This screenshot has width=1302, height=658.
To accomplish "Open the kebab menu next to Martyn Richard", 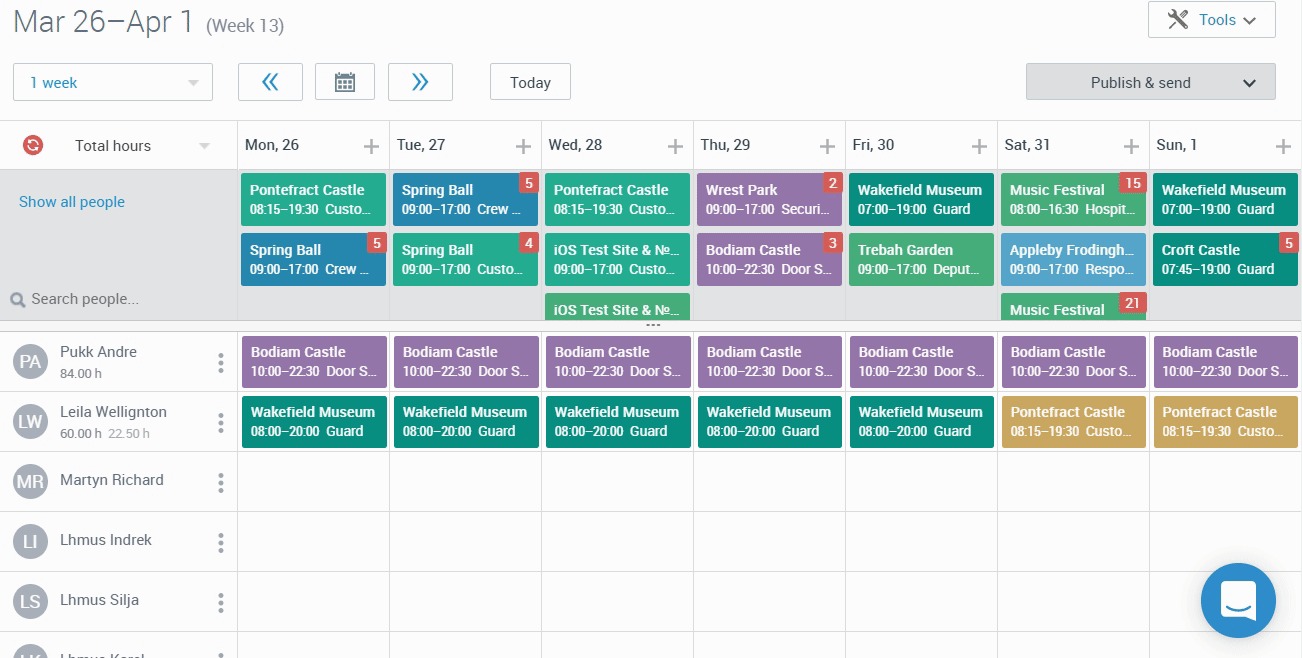I will [220, 482].
